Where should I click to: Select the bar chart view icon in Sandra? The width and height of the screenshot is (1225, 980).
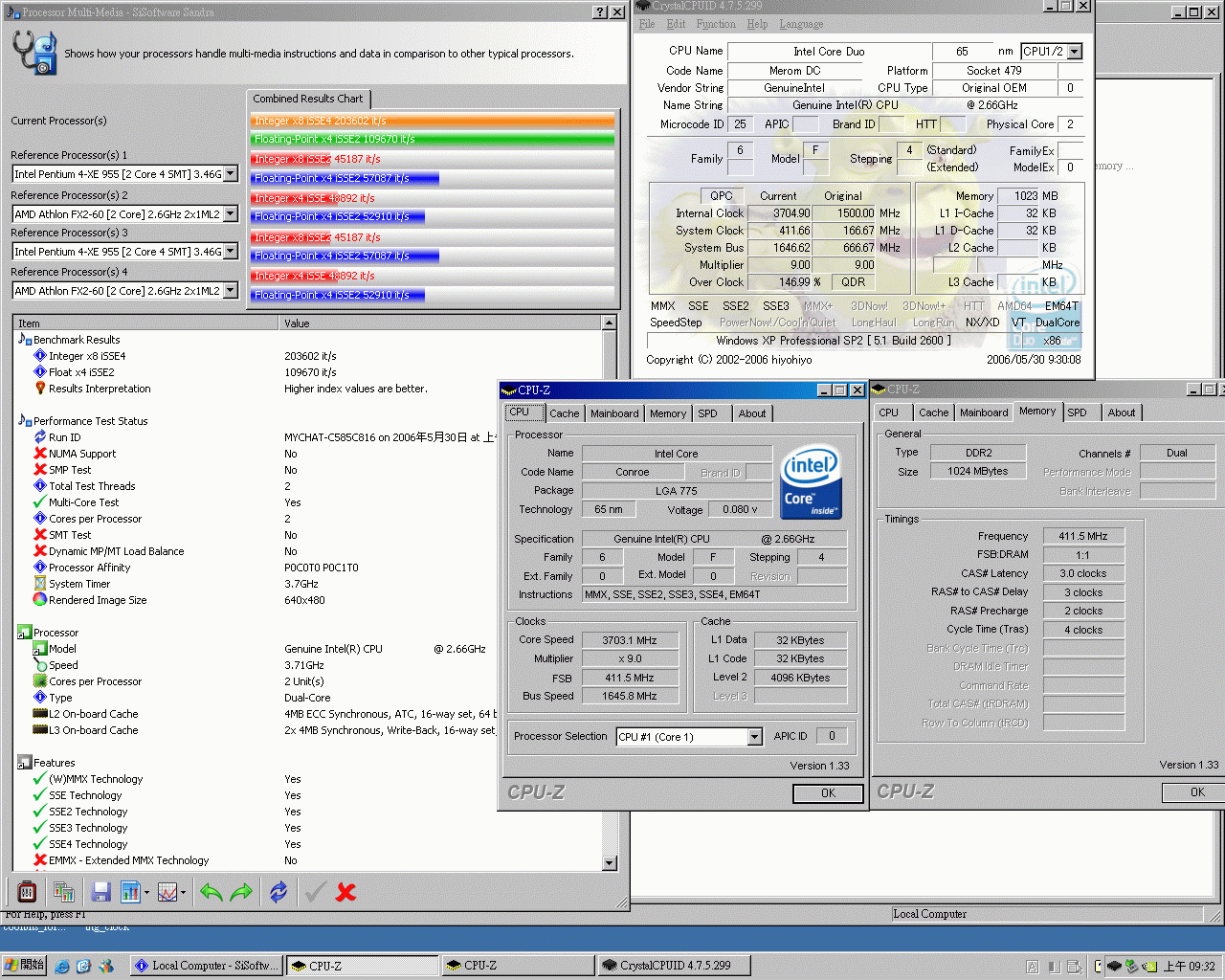pyautogui.click(x=130, y=891)
